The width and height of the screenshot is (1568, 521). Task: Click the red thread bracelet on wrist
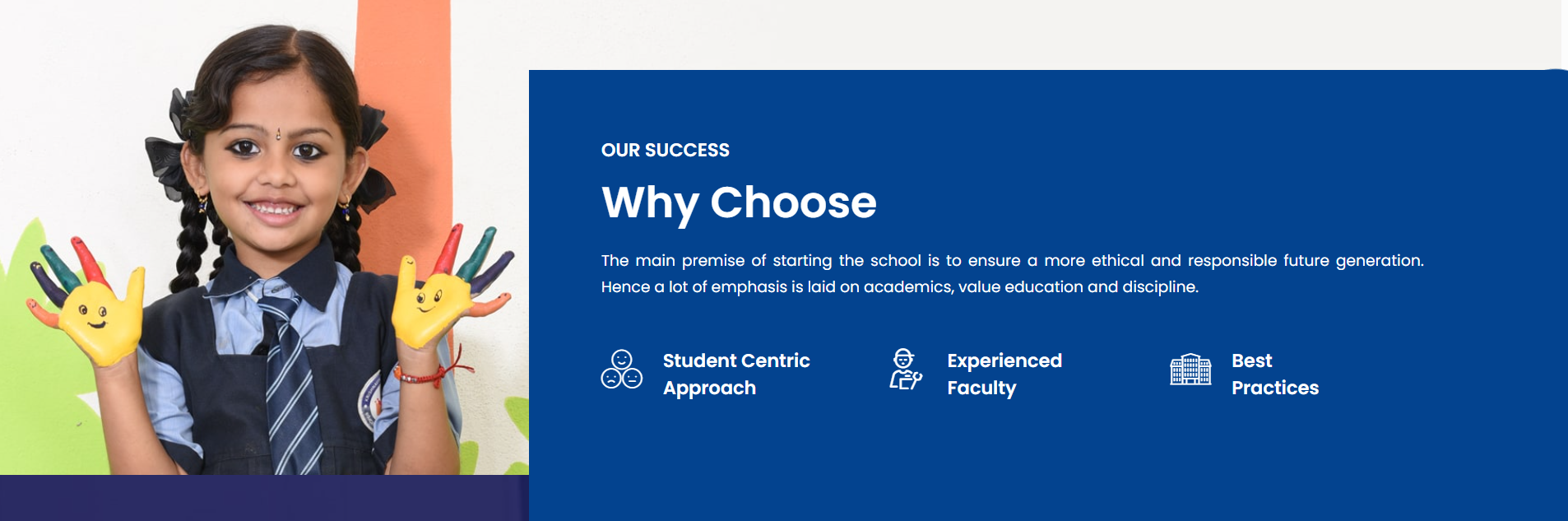(428, 373)
